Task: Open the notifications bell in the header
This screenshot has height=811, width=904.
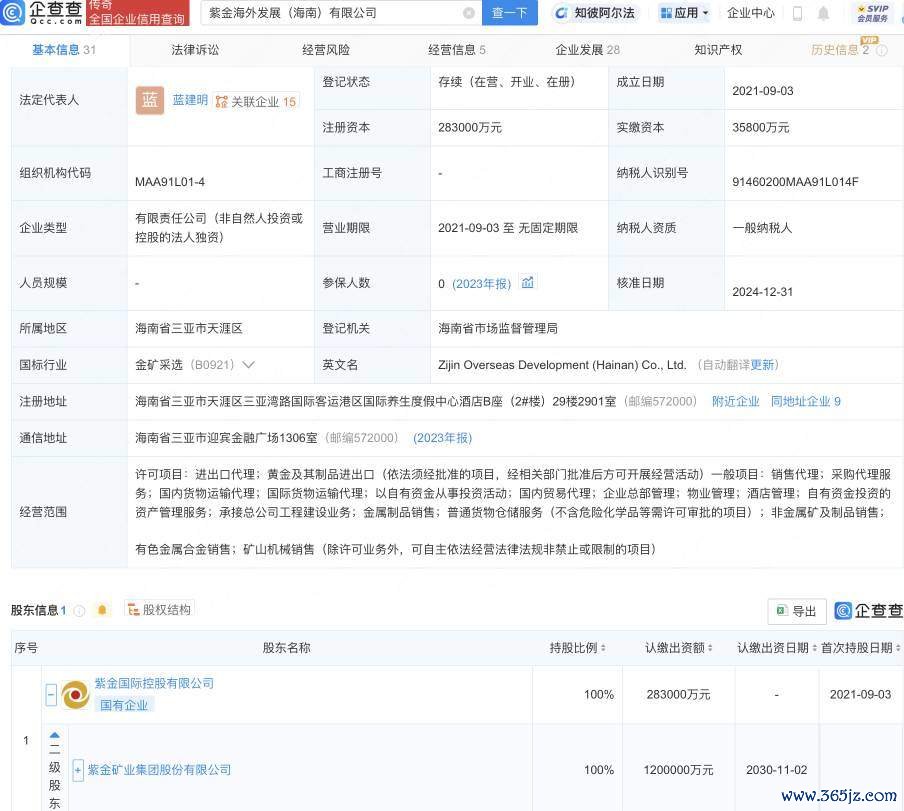Action: tap(823, 13)
